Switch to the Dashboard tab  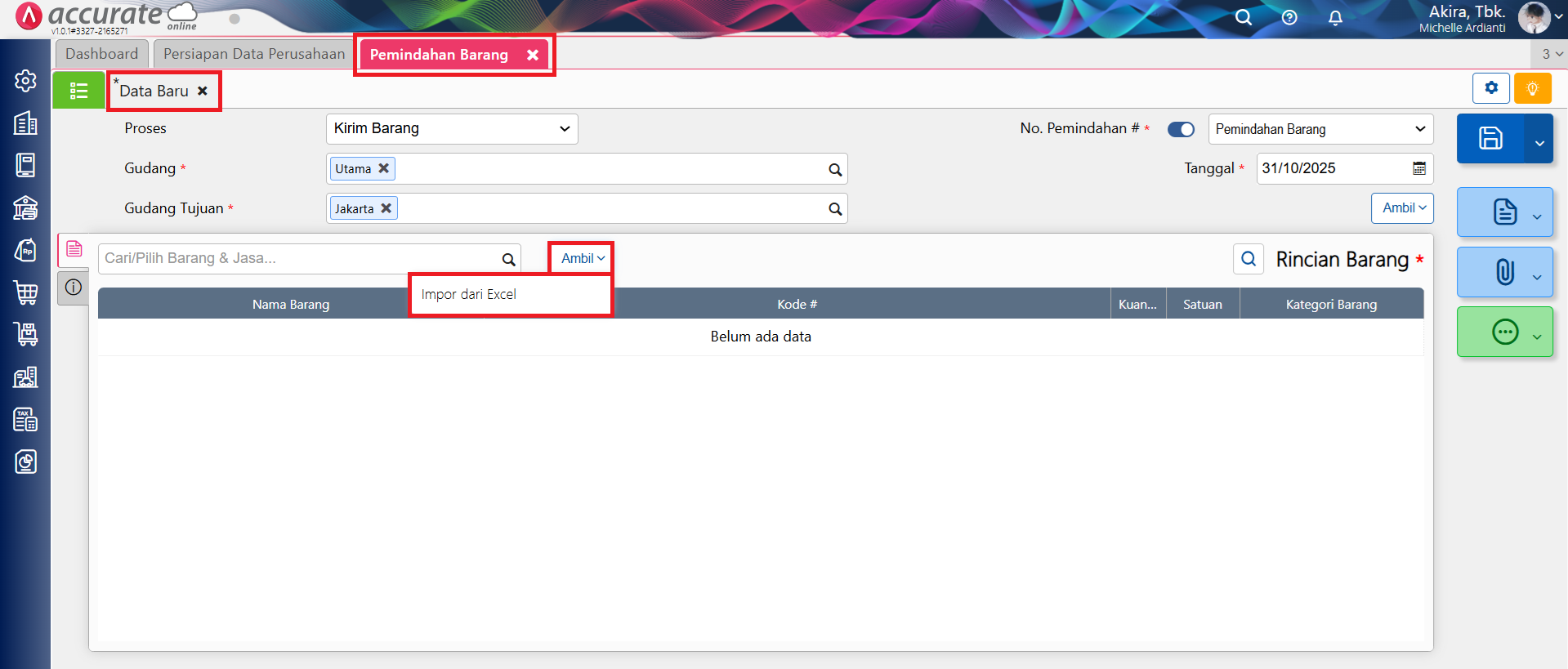[x=102, y=54]
